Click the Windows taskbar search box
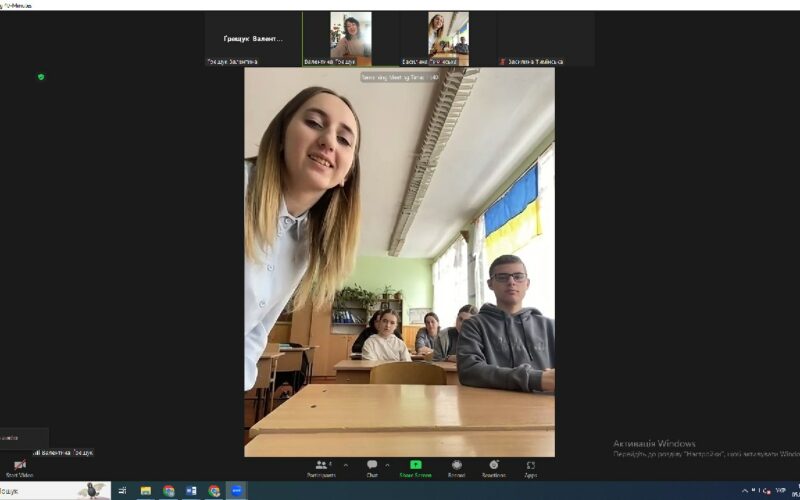The height and width of the screenshot is (500, 800). 40,491
